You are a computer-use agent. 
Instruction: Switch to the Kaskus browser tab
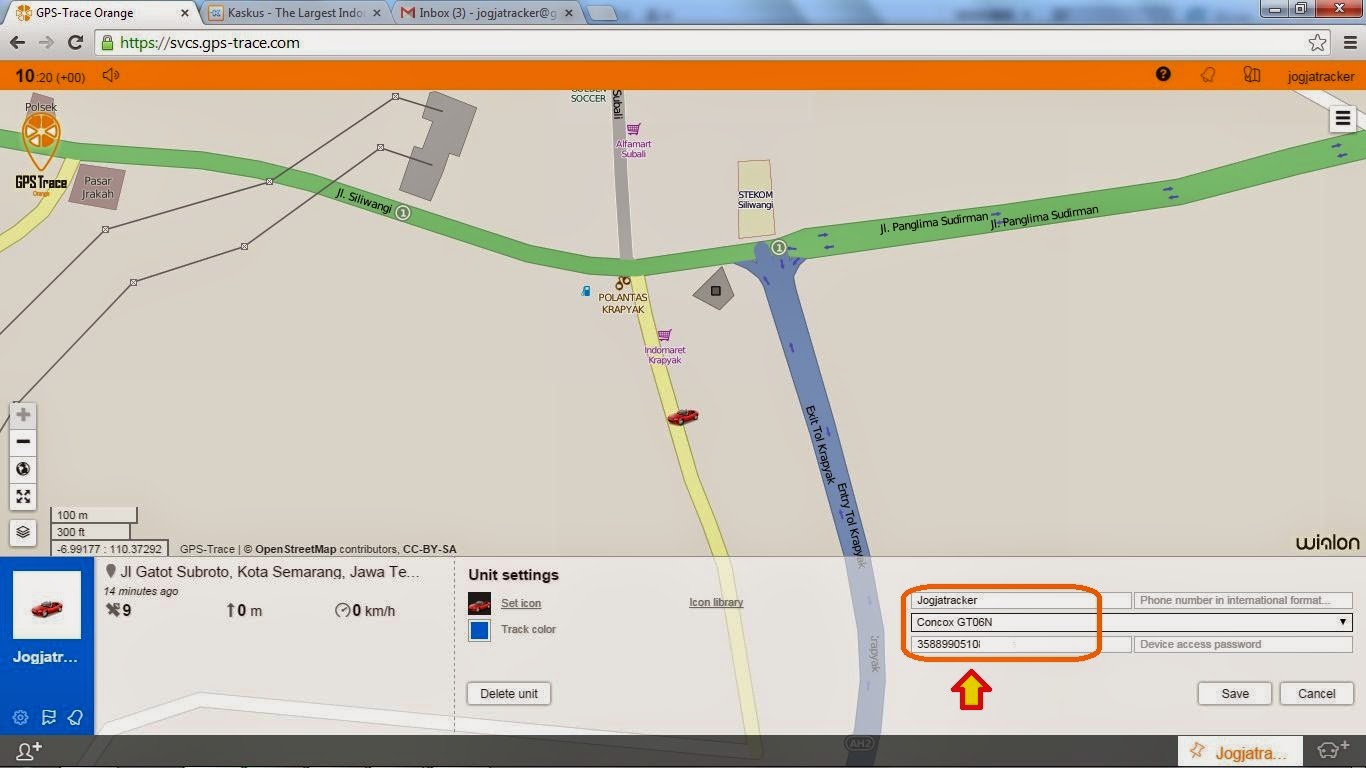point(293,14)
